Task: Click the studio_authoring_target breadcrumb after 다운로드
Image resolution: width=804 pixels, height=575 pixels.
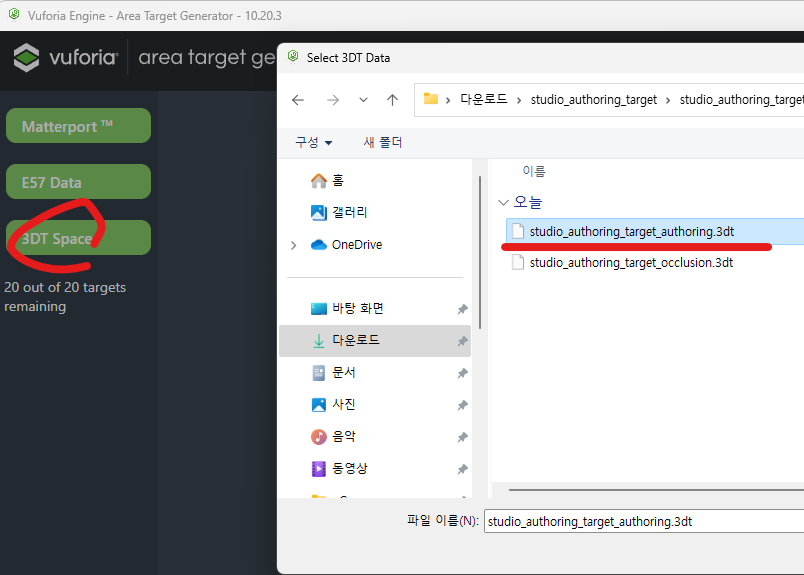Action: [x=593, y=100]
